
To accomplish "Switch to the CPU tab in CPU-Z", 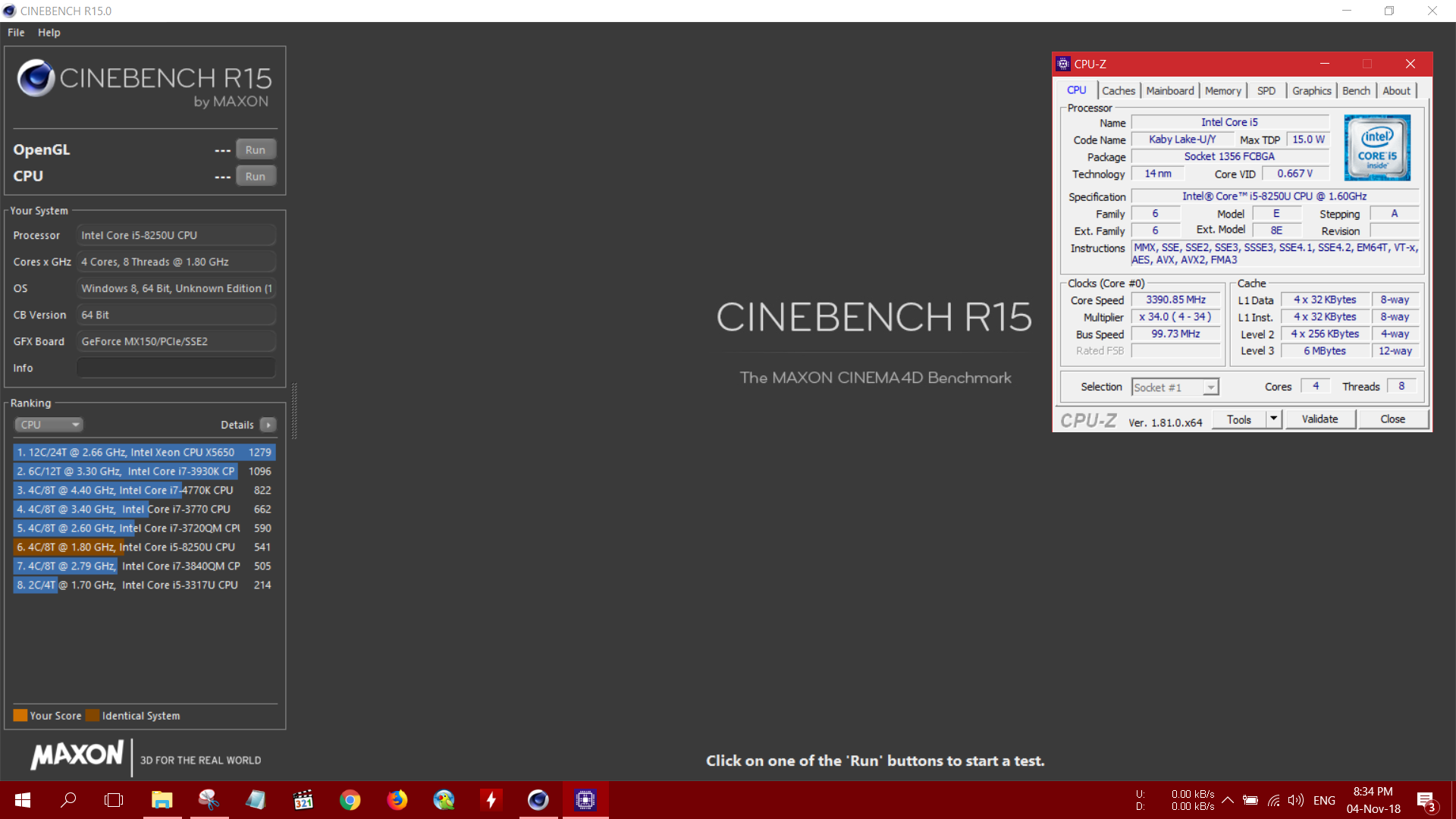I will (1076, 90).
